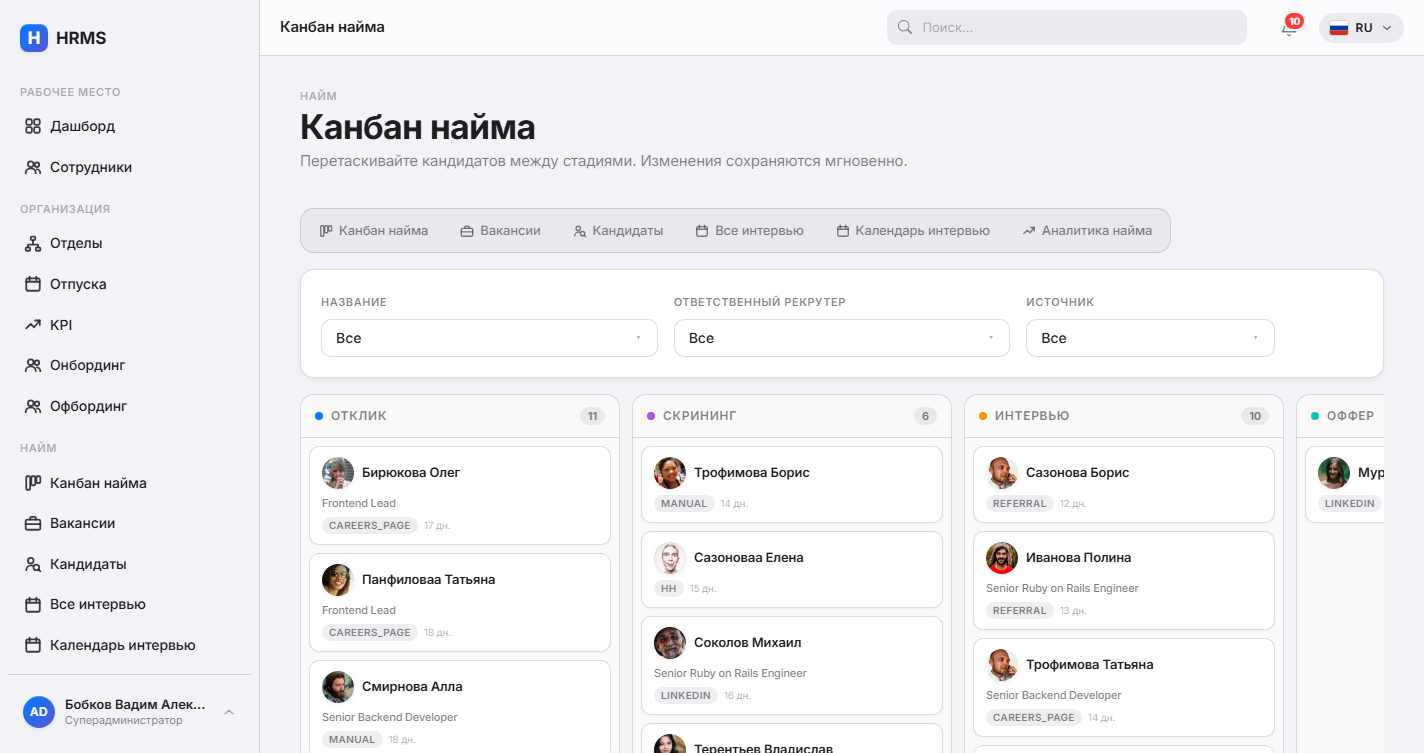The height and width of the screenshot is (753, 1424).
Task: Click the sidebar Все интервью calendar icon
Action: pyautogui.click(x=33, y=604)
